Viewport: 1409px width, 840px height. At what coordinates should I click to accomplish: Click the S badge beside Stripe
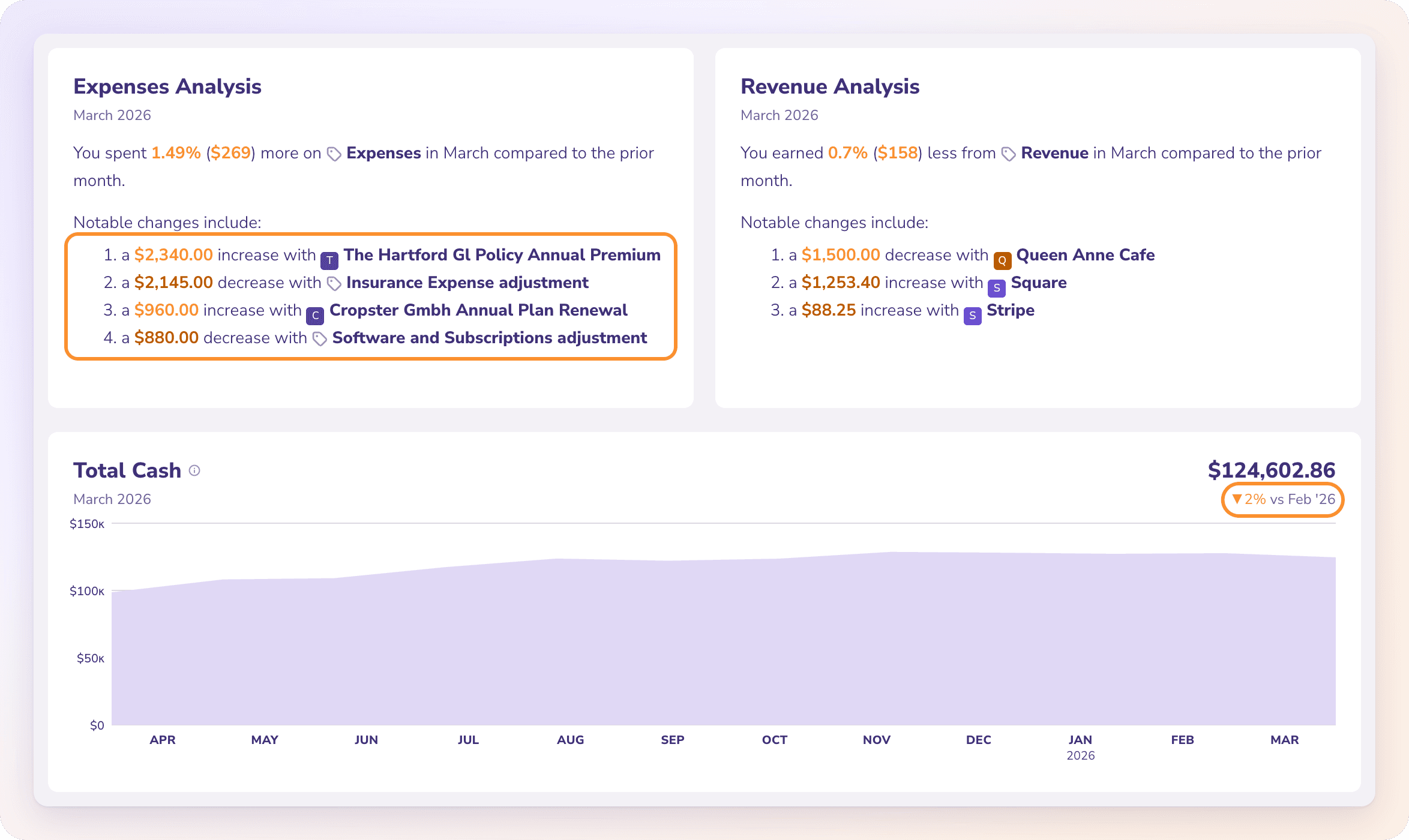(x=973, y=316)
